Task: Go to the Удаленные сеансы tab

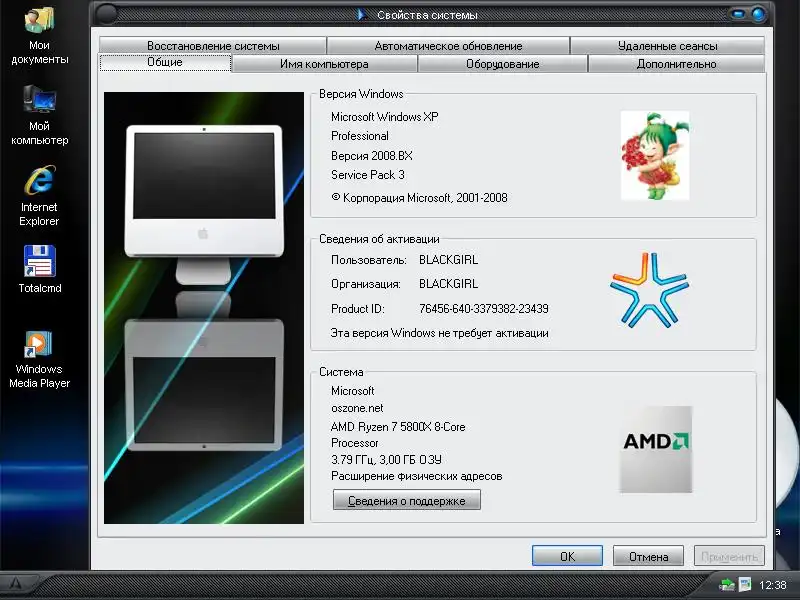Action: (667, 45)
